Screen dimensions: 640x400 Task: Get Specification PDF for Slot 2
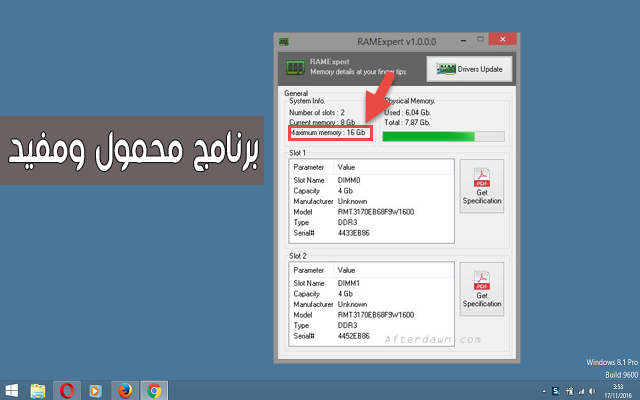482,289
